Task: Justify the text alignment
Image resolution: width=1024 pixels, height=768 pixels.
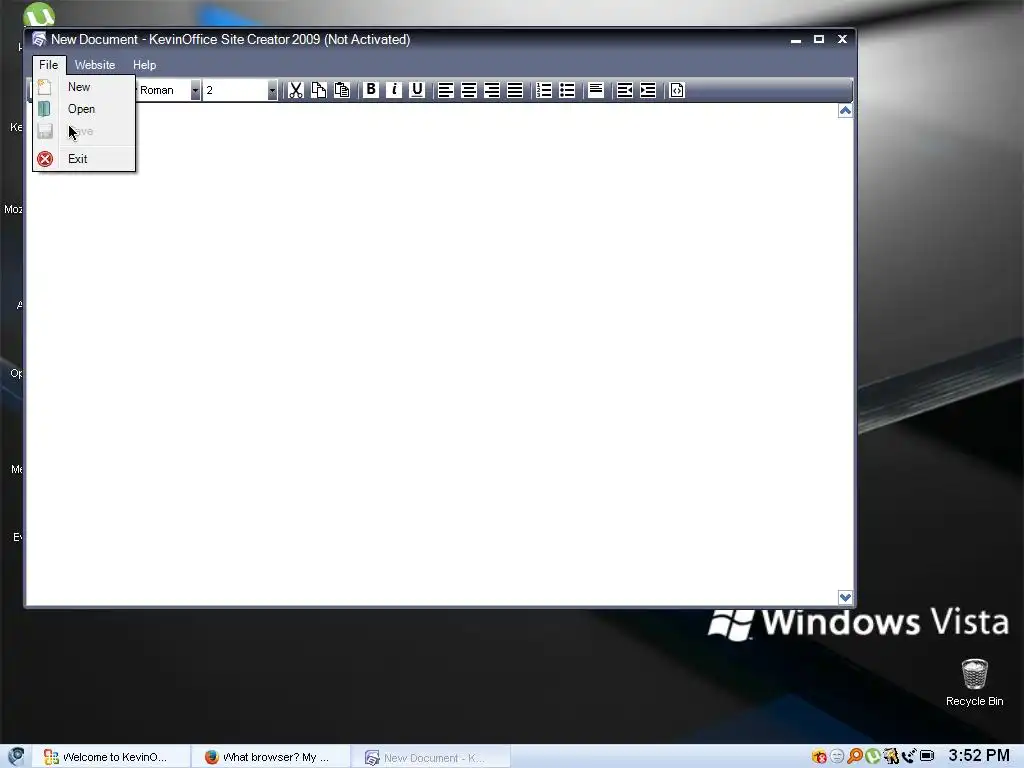Action: pyautogui.click(x=515, y=90)
